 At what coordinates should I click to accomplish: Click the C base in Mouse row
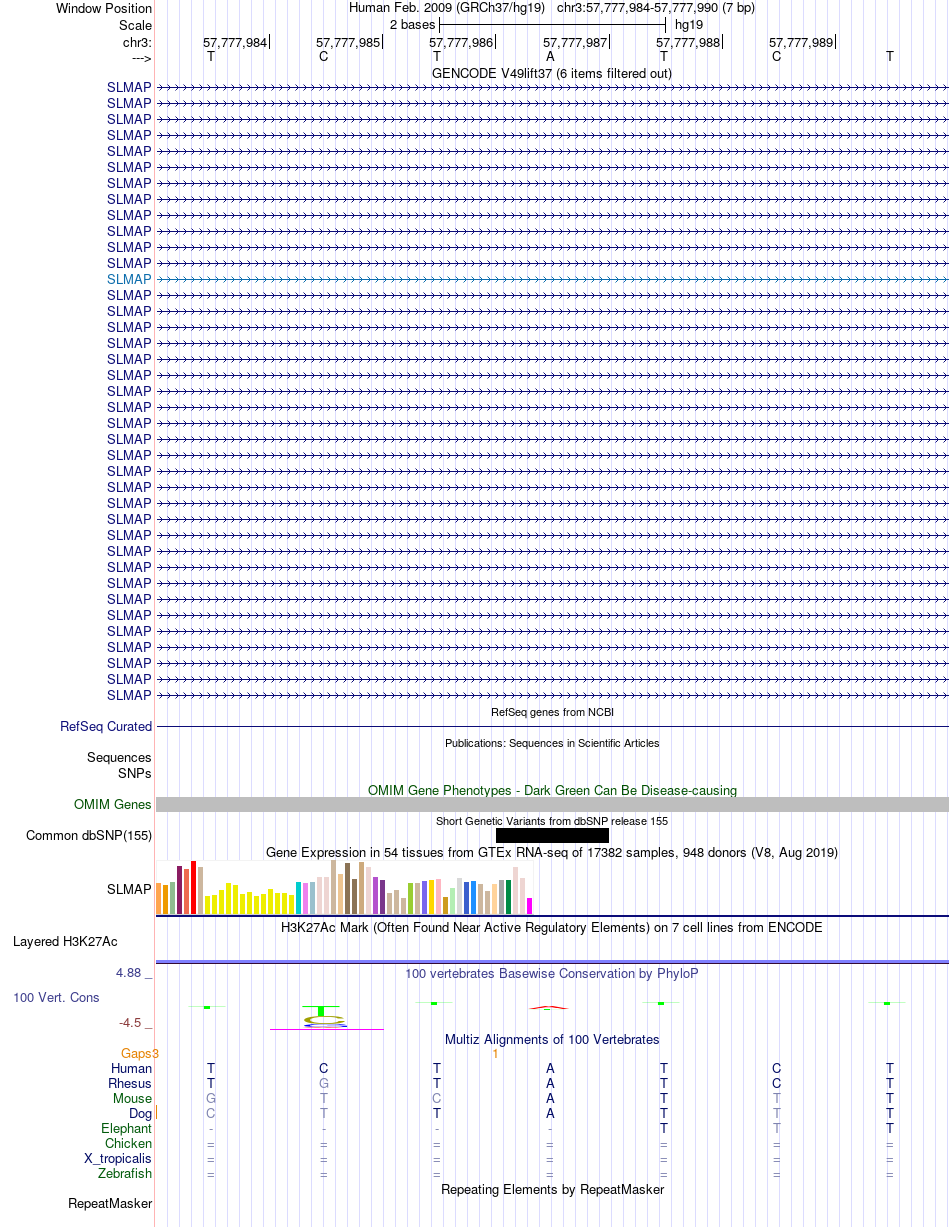pos(437,1098)
